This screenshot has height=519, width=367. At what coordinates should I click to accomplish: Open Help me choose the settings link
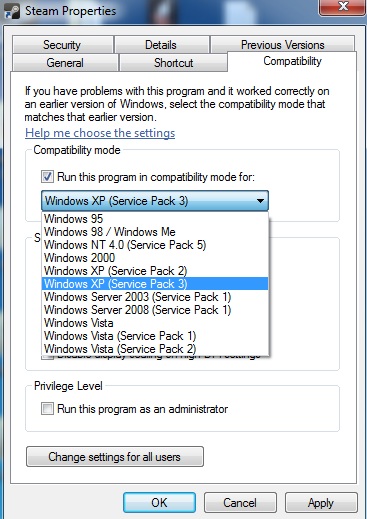(100, 133)
